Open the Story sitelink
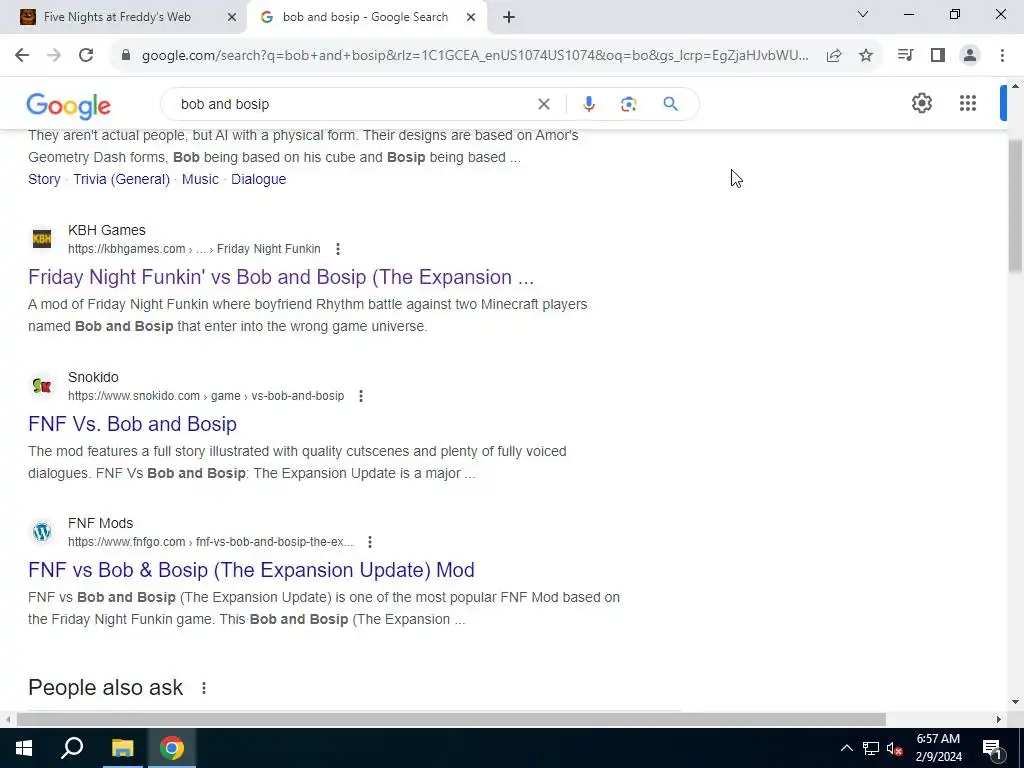Image resolution: width=1024 pixels, height=768 pixels. (44, 180)
